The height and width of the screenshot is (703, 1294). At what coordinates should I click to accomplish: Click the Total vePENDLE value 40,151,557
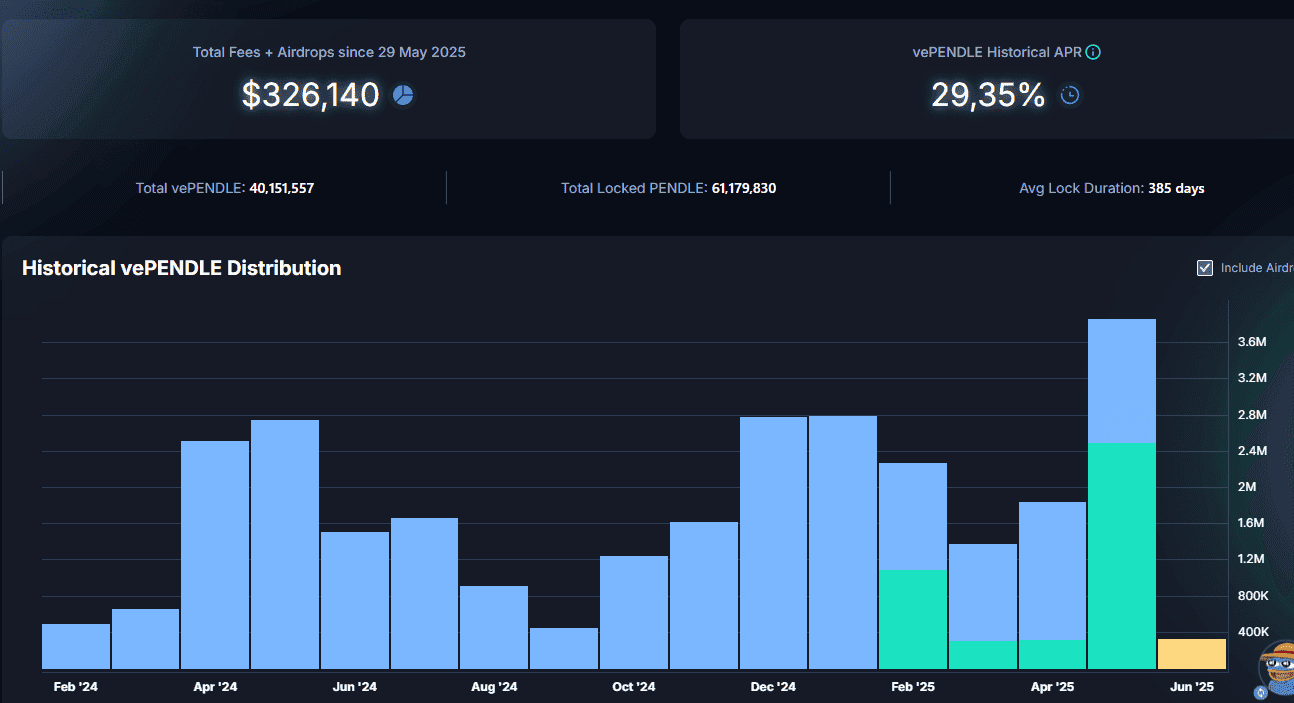(281, 188)
